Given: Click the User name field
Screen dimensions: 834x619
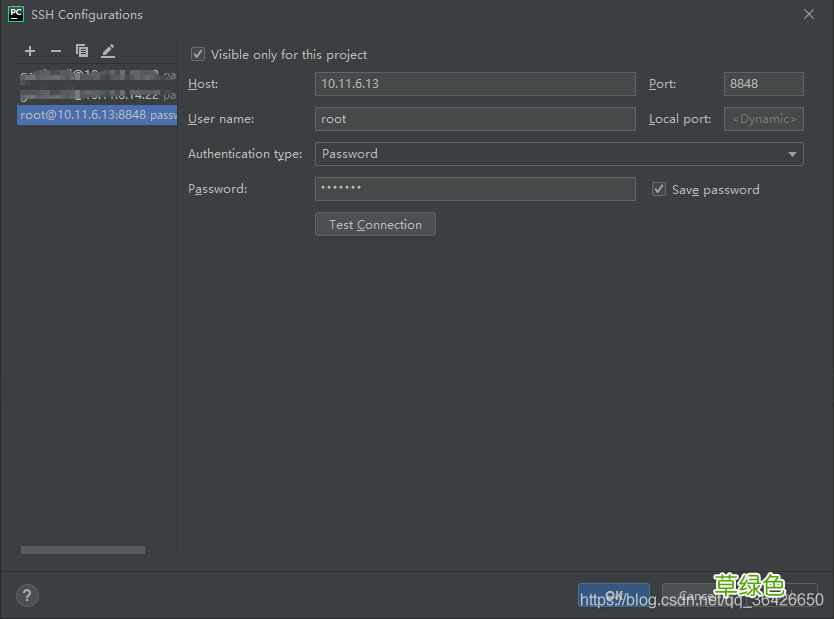Looking at the screenshot, I should [474, 119].
